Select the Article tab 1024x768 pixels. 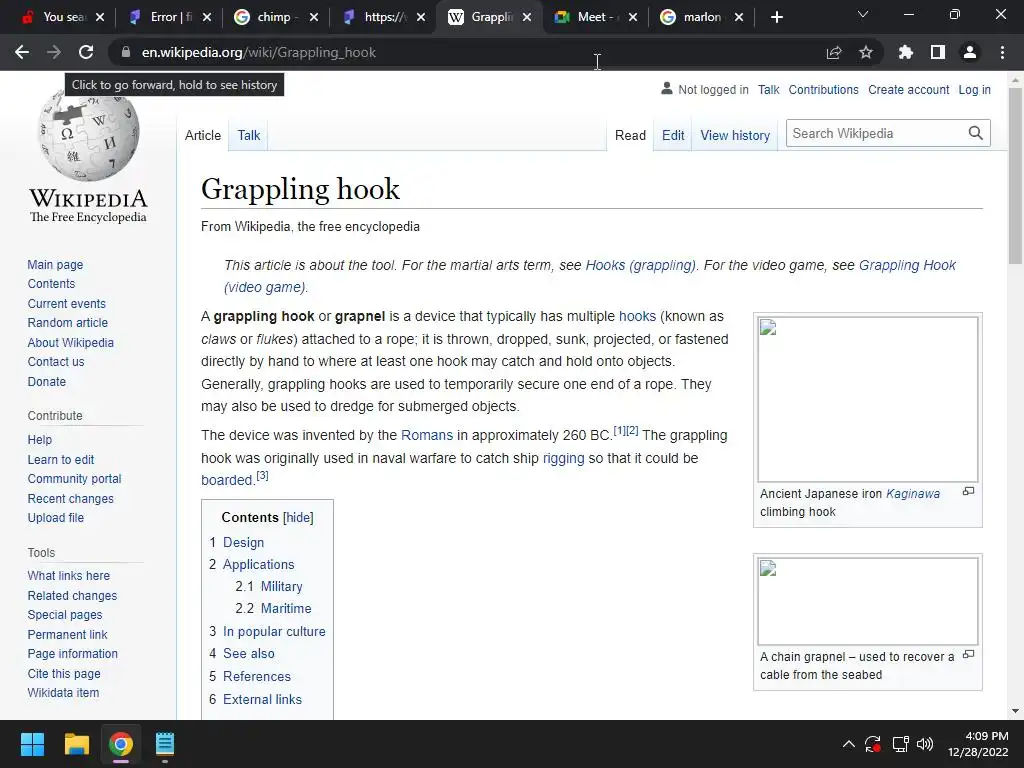[x=203, y=135]
